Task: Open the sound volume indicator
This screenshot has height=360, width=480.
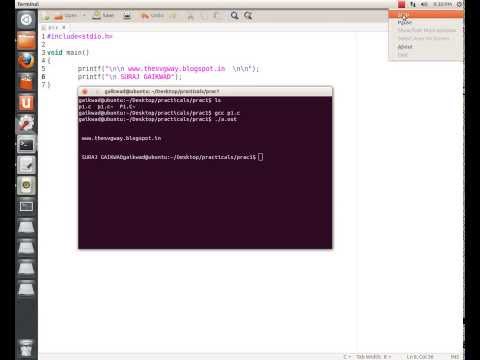Action: pos(424,4)
